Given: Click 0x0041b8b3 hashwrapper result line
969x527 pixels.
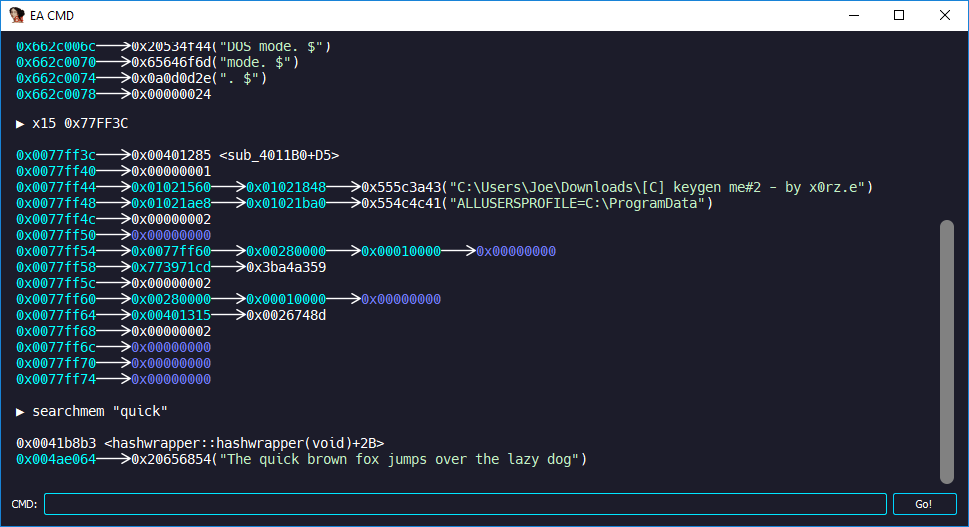Looking at the screenshot, I should coord(200,444).
